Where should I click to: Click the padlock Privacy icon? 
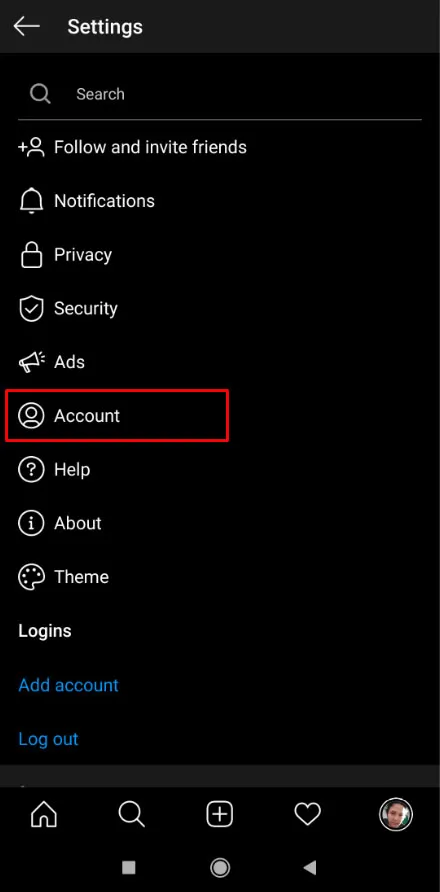(x=31, y=254)
